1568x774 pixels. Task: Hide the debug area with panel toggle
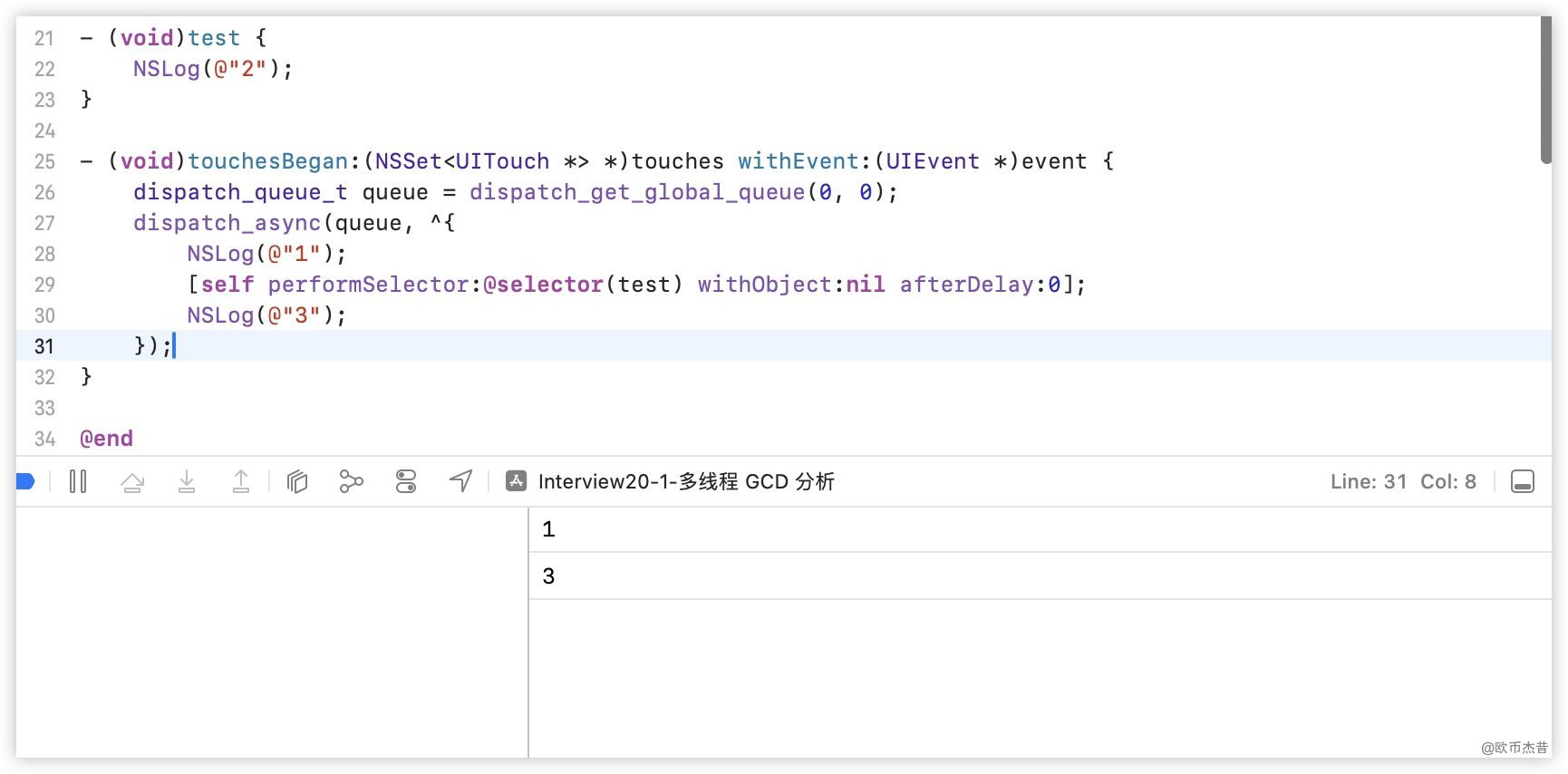point(1523,481)
